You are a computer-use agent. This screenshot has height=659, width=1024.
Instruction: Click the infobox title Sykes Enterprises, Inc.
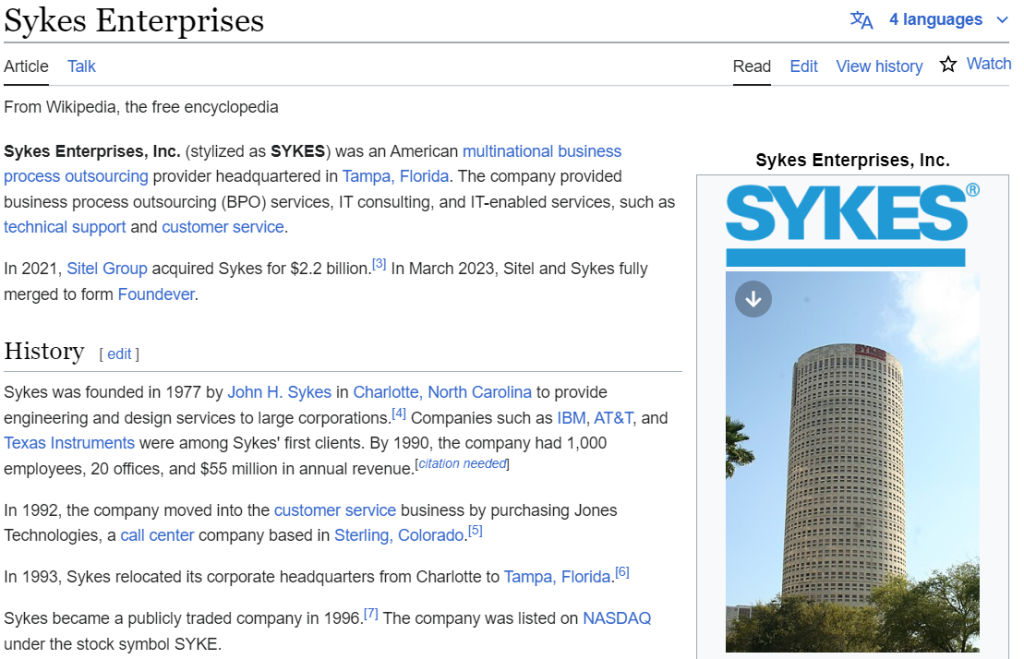pos(852,160)
